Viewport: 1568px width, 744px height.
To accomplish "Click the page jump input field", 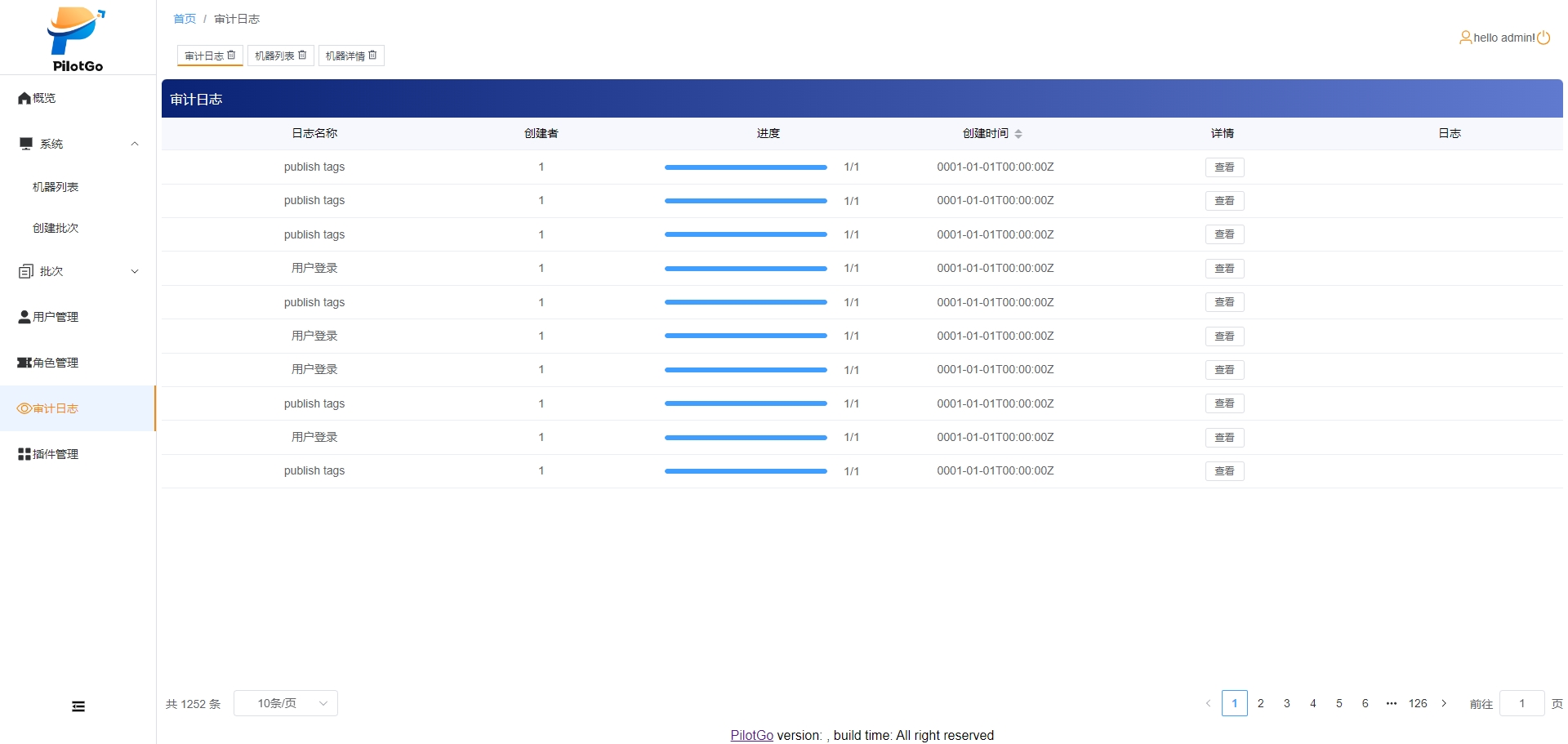I will pos(1521,703).
